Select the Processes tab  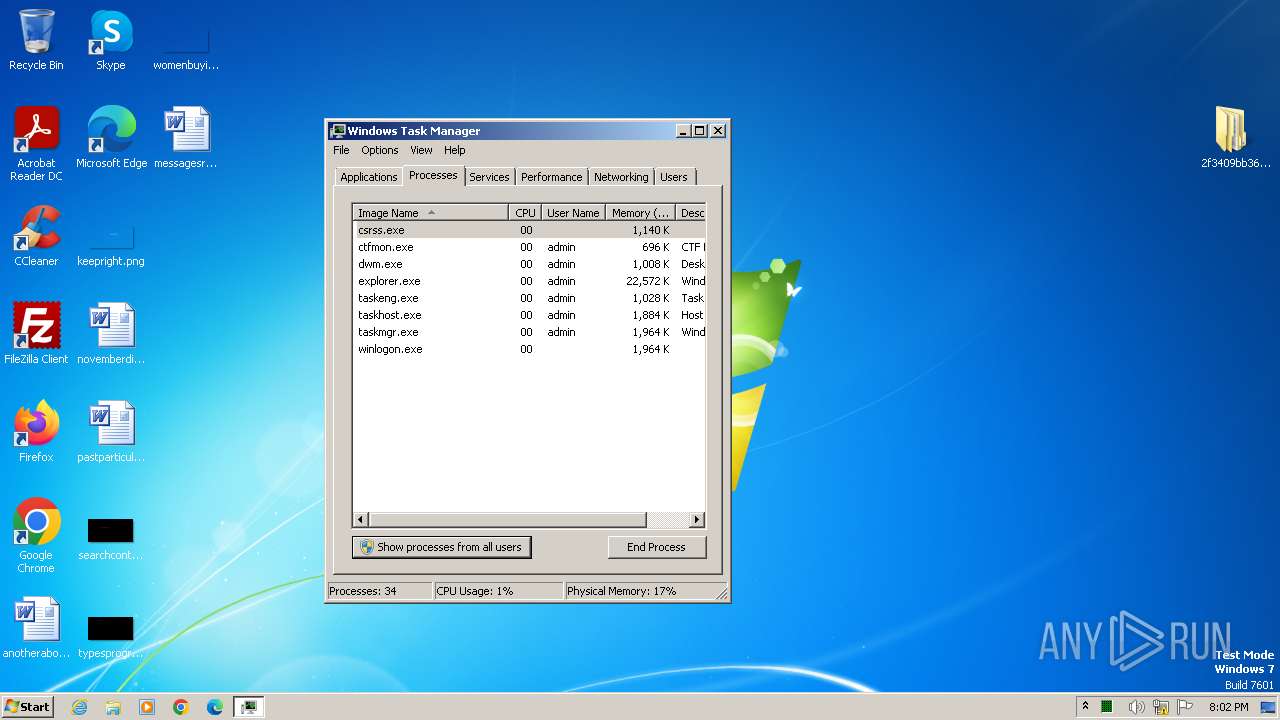pos(433,175)
